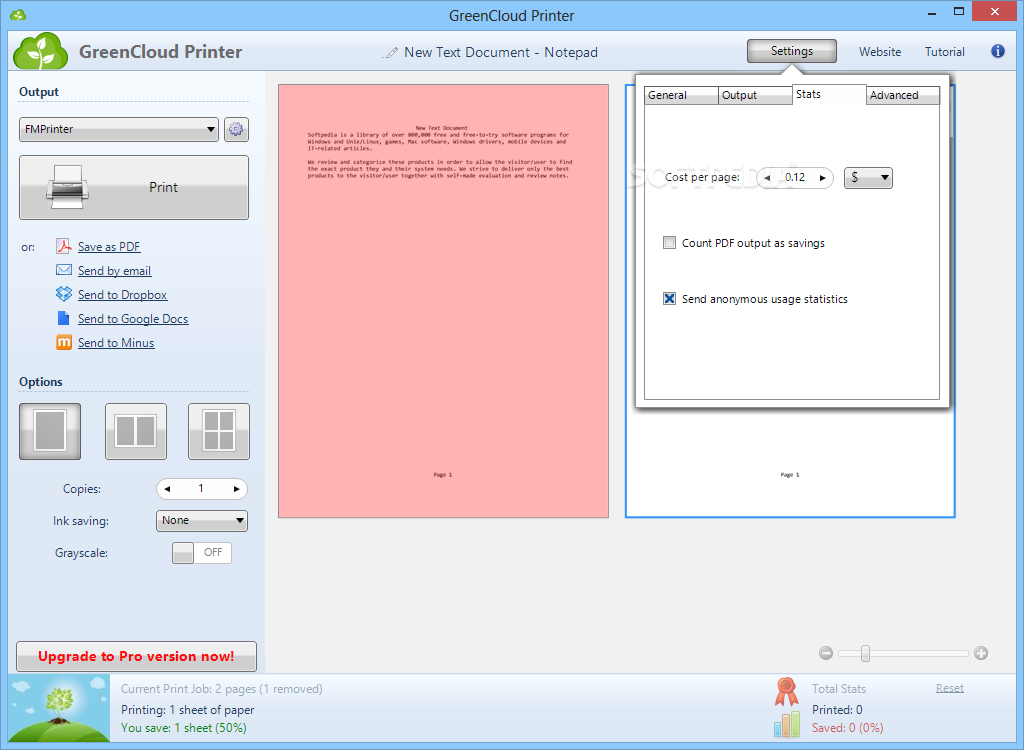Click the Google Docs icon
The height and width of the screenshot is (750, 1024).
point(63,318)
